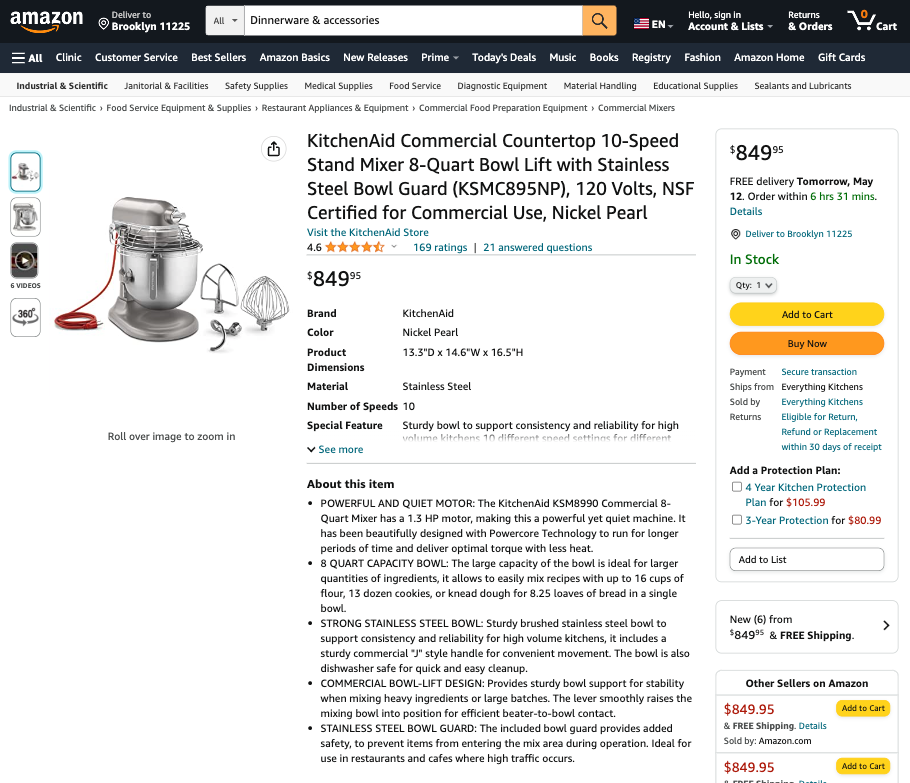This screenshot has height=783, width=910.
Task: Play the product videos thumbnail
Action: click(24, 261)
